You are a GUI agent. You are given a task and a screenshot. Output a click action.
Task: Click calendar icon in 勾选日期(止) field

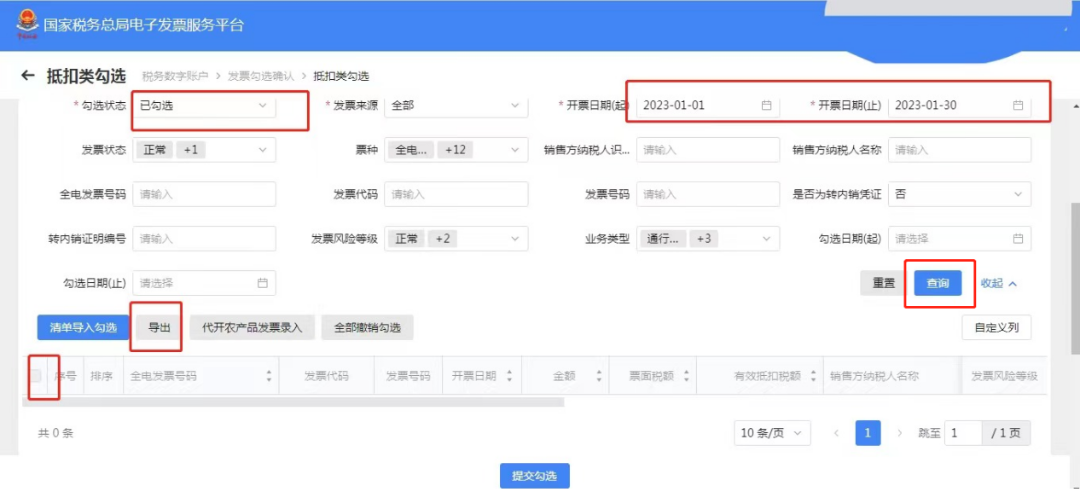click(x=262, y=283)
